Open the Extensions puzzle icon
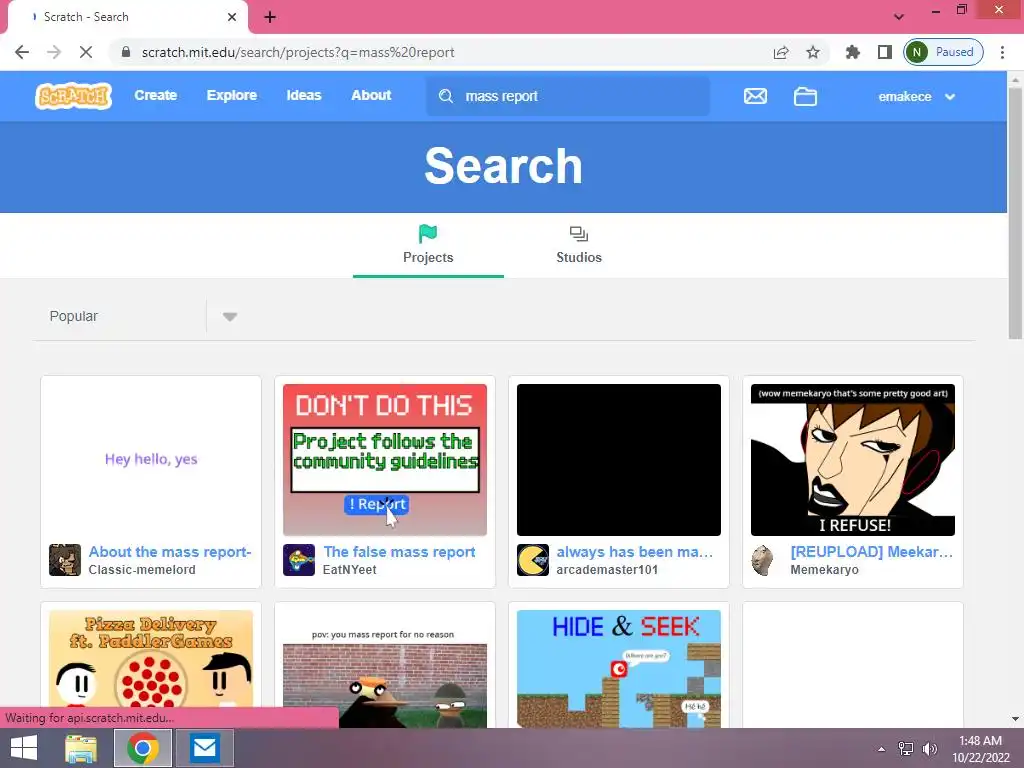 pyautogui.click(x=852, y=52)
